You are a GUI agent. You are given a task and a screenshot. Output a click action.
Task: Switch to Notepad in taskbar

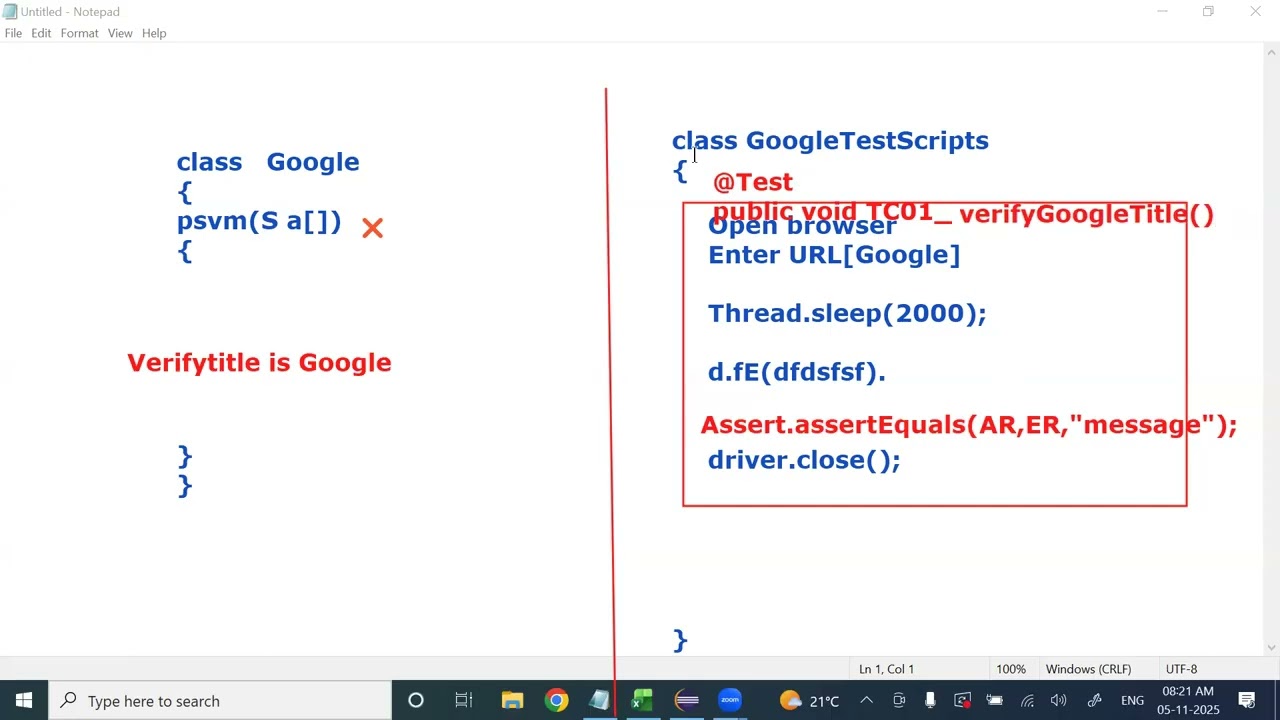[x=599, y=701]
